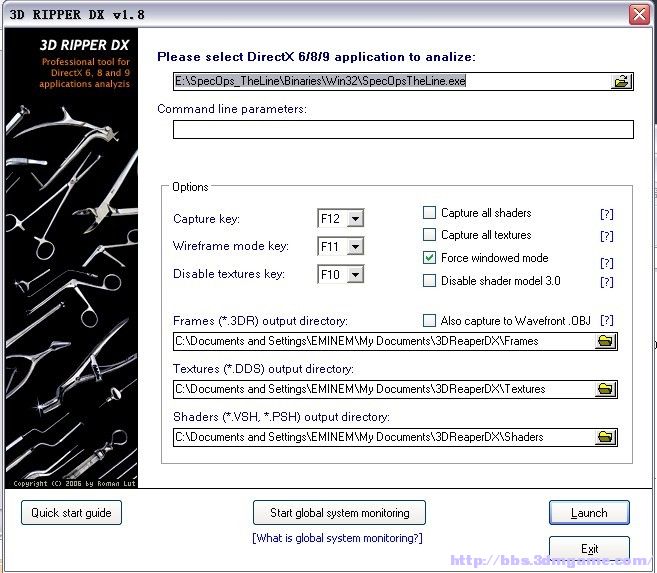
Task: Focus the Command line parameters field
Action: tap(403, 129)
